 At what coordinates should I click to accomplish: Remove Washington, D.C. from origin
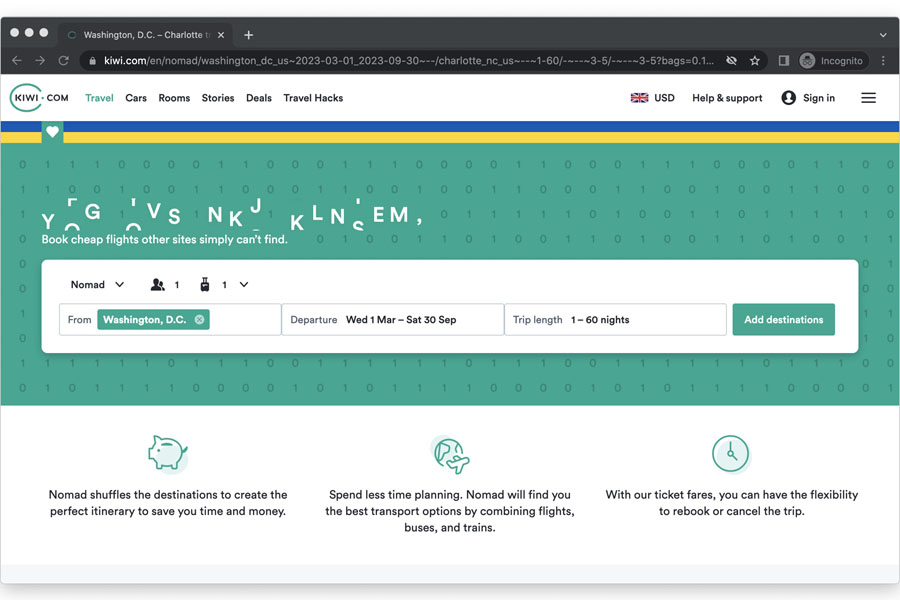[x=199, y=320]
